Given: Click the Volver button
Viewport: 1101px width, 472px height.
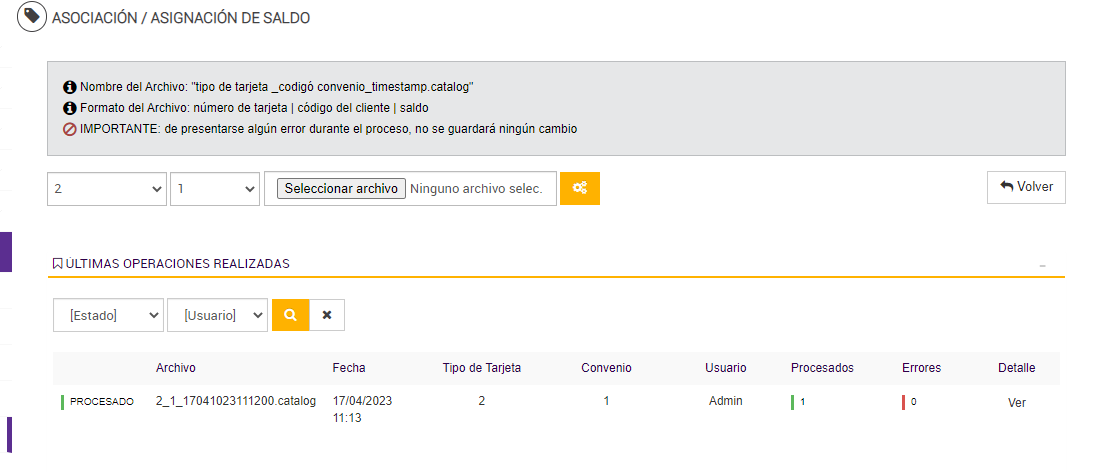Looking at the screenshot, I should click(1026, 187).
